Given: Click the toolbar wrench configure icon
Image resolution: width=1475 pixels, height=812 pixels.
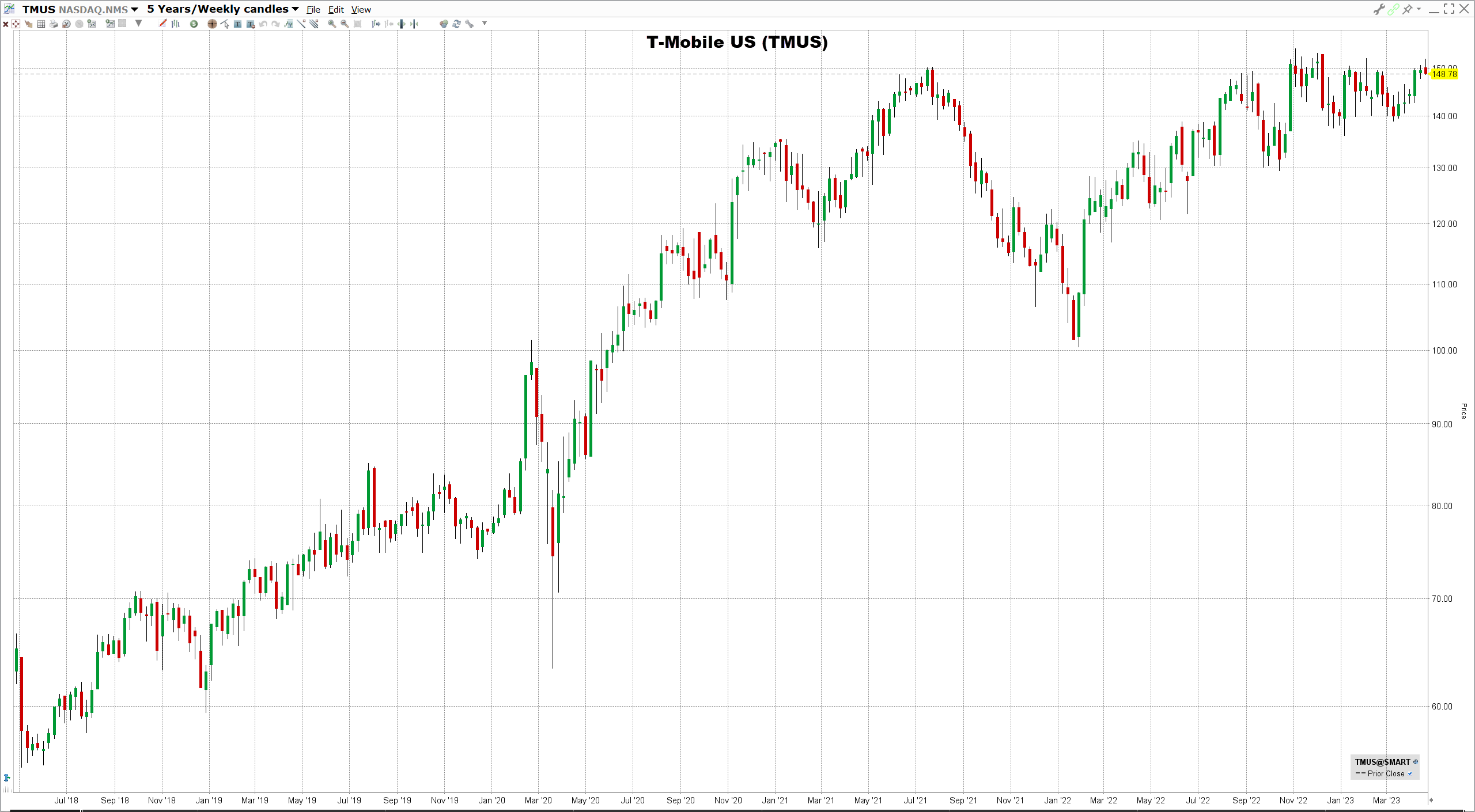Looking at the screenshot, I should [x=469, y=24].
